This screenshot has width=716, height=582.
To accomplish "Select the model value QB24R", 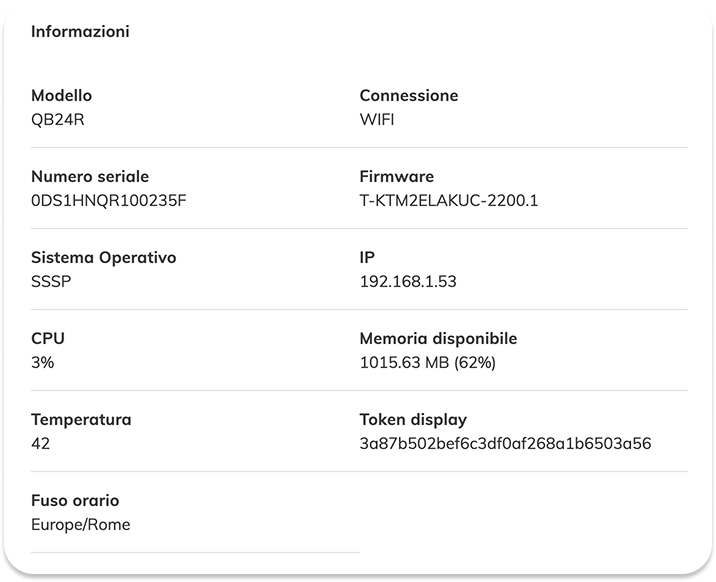I will point(58,120).
